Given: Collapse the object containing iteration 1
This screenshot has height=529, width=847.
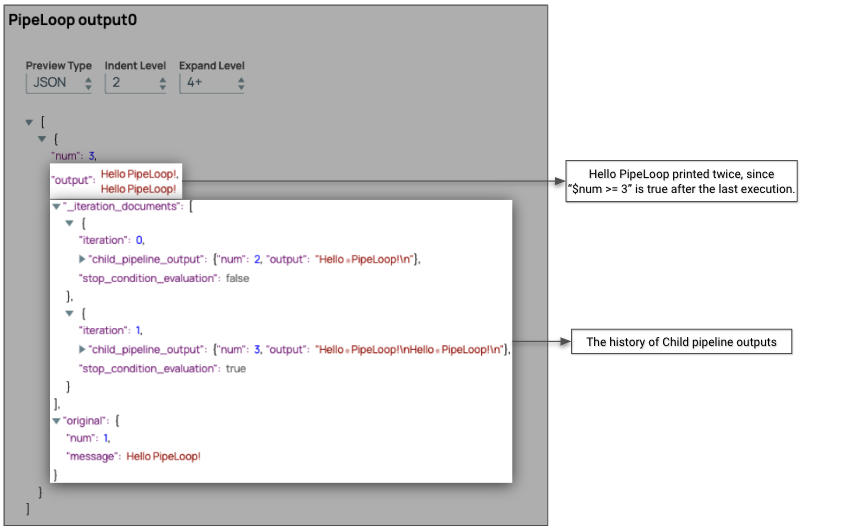Looking at the screenshot, I should (70, 313).
